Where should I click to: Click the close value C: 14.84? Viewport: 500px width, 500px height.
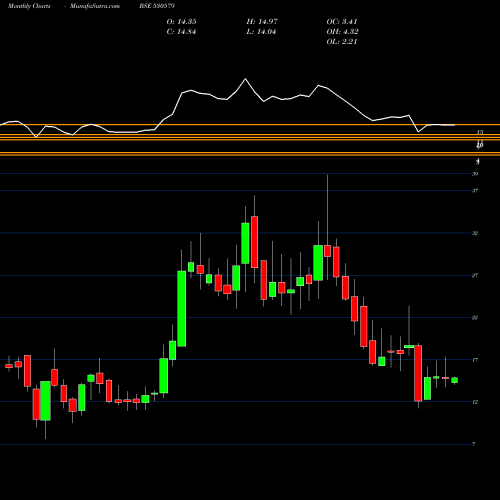181,32
